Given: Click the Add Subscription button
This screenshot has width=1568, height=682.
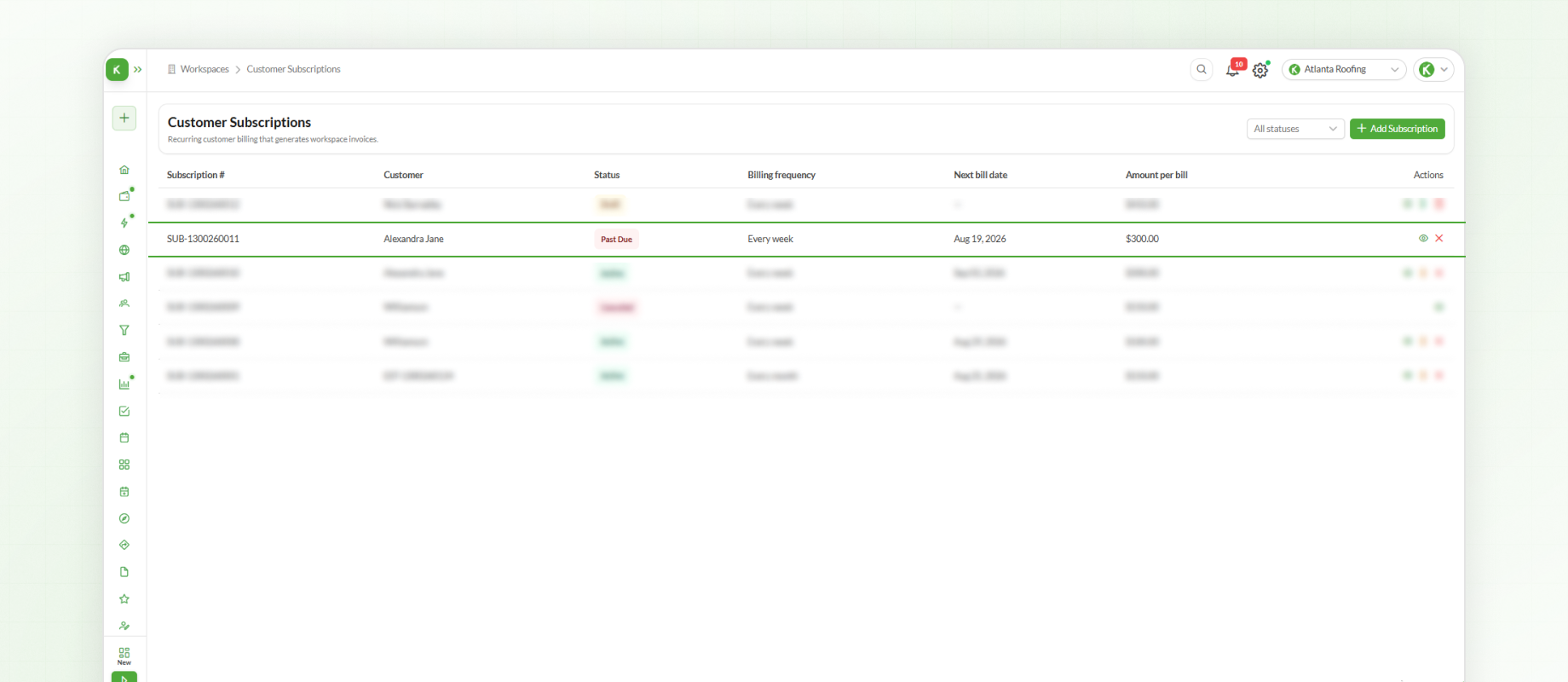Looking at the screenshot, I should coord(1398,129).
